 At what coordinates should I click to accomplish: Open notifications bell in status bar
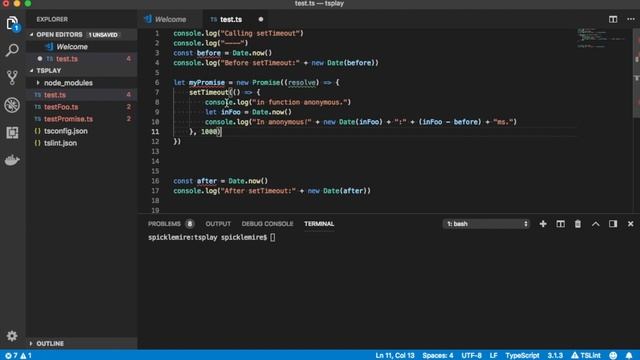tap(629, 355)
